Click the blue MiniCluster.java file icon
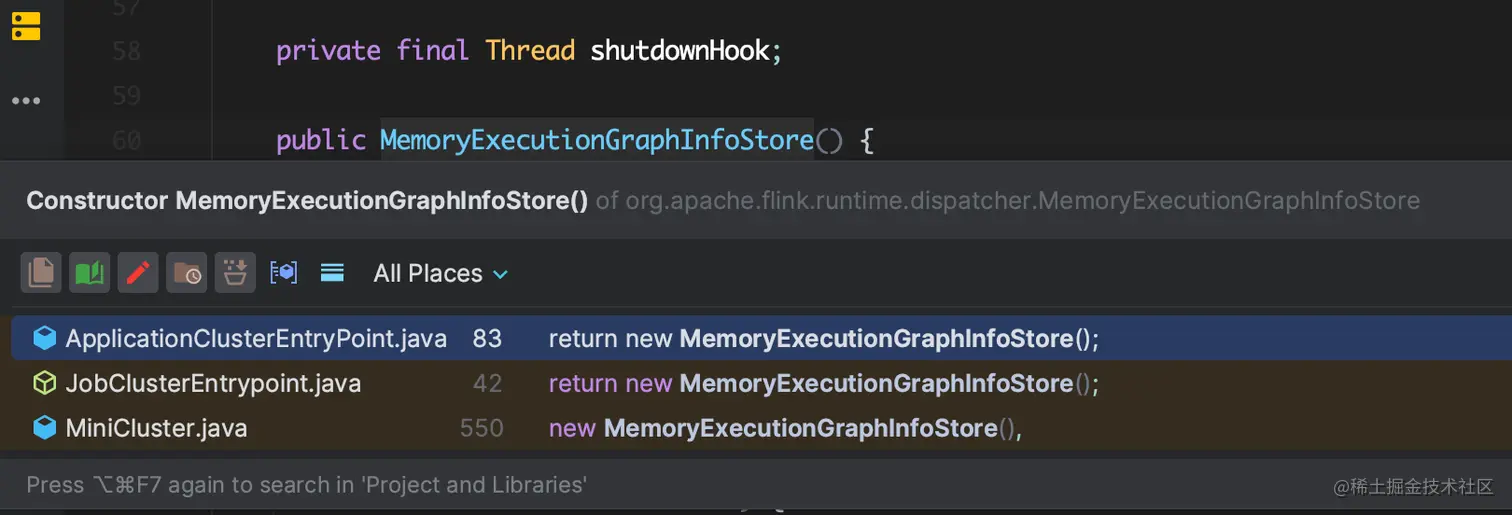 click(45, 429)
